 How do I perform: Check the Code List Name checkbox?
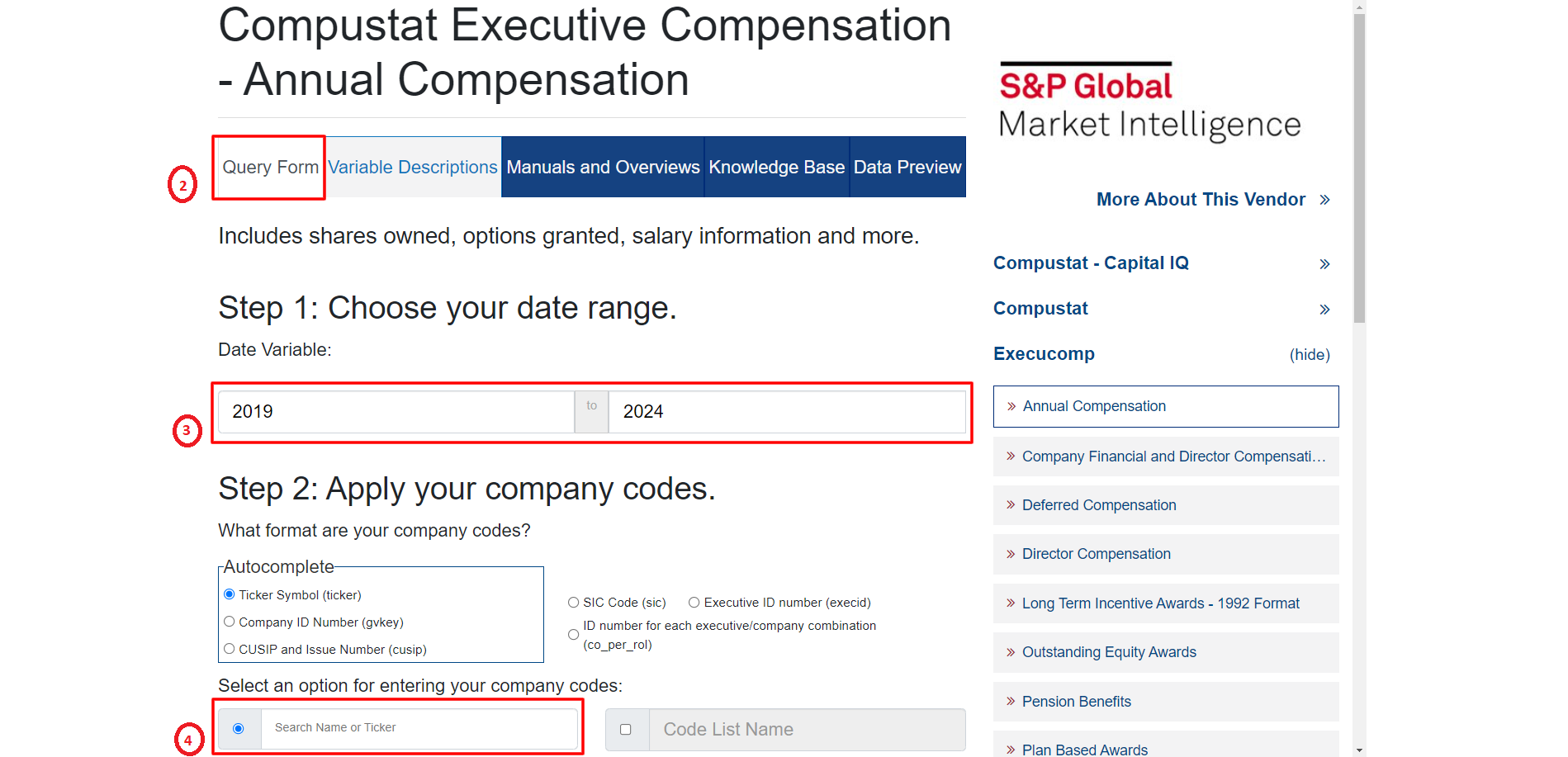coord(626,729)
